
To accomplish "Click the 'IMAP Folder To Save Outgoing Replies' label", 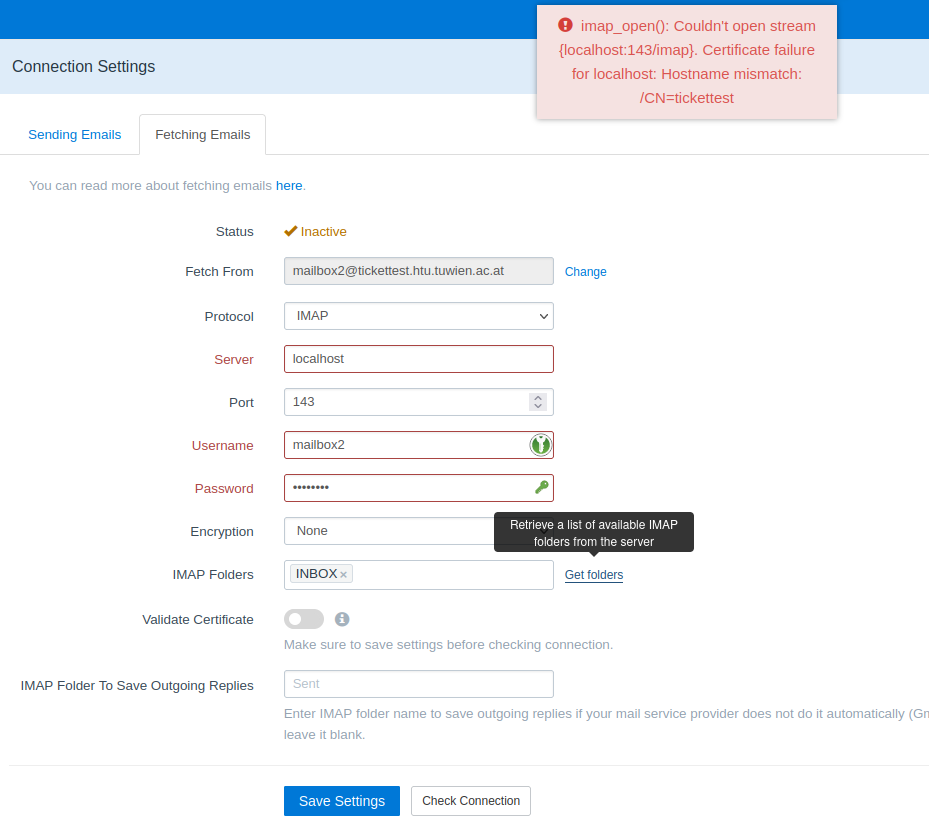I will [137, 686].
